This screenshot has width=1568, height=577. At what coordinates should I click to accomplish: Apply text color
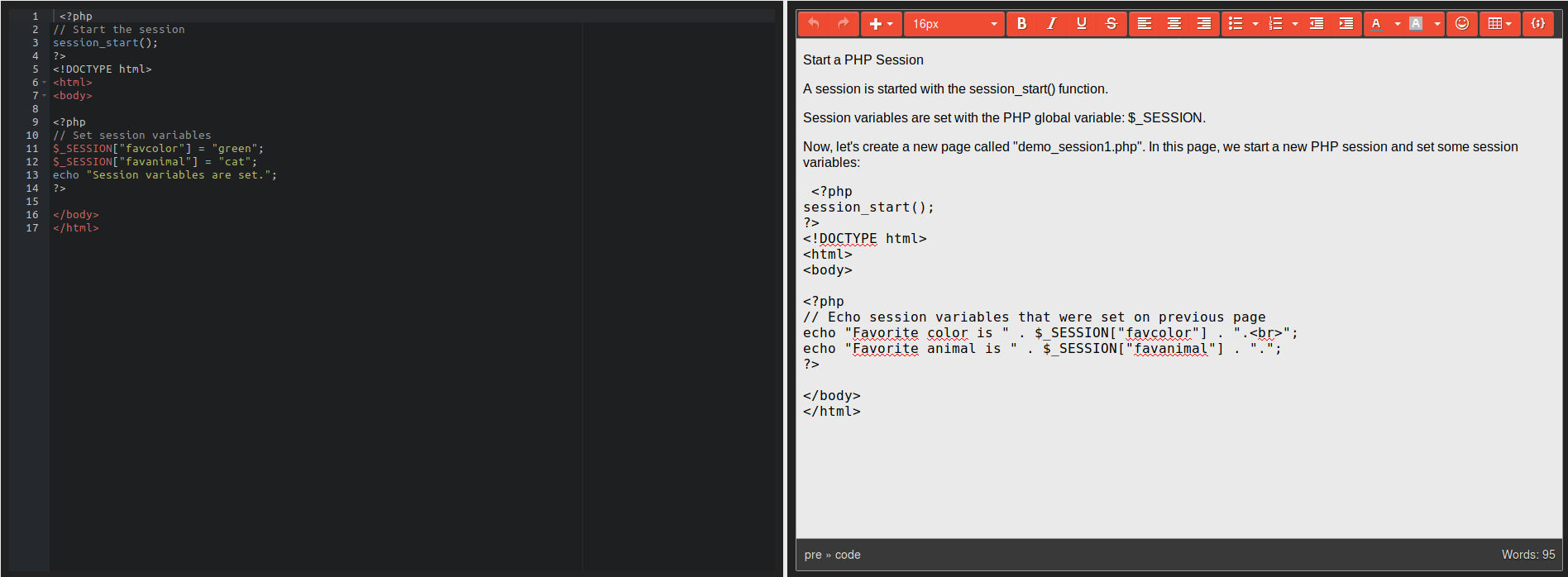[x=1377, y=24]
